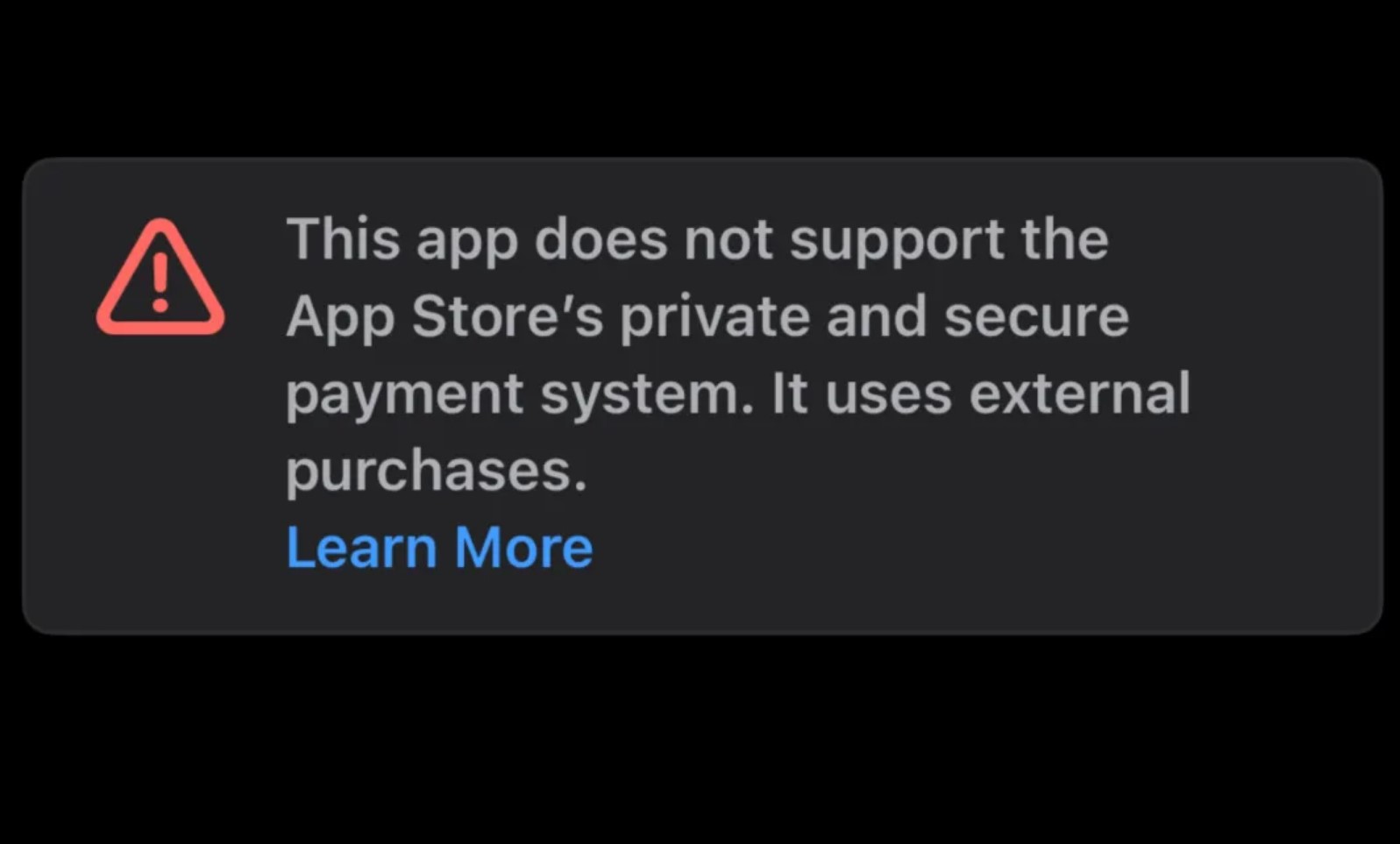Image resolution: width=1400 pixels, height=844 pixels.
Task: Click the word "system." in the notice
Action: coord(647,396)
